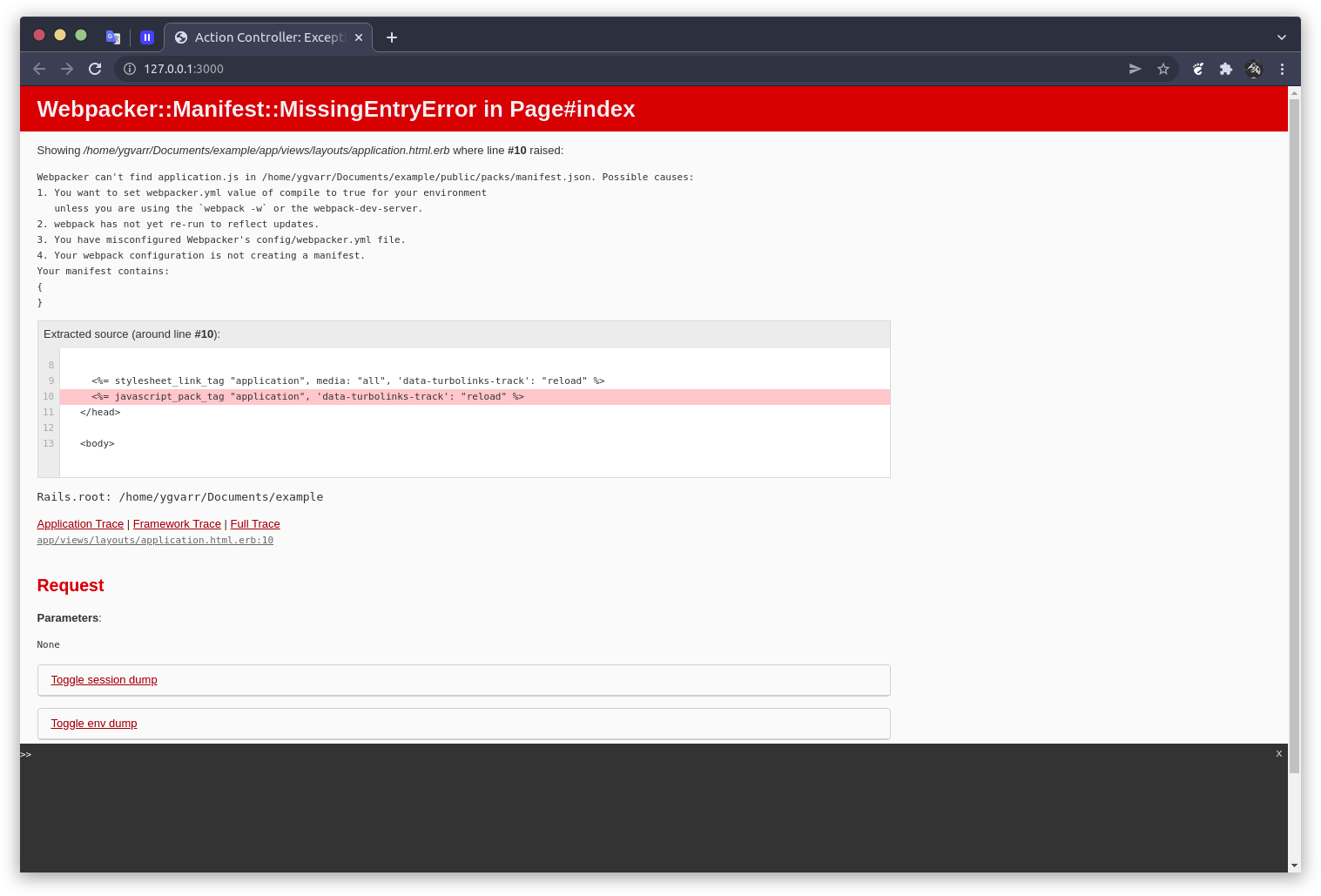Close the web console with x
Screen dimensions: 1321x896
point(1279,754)
